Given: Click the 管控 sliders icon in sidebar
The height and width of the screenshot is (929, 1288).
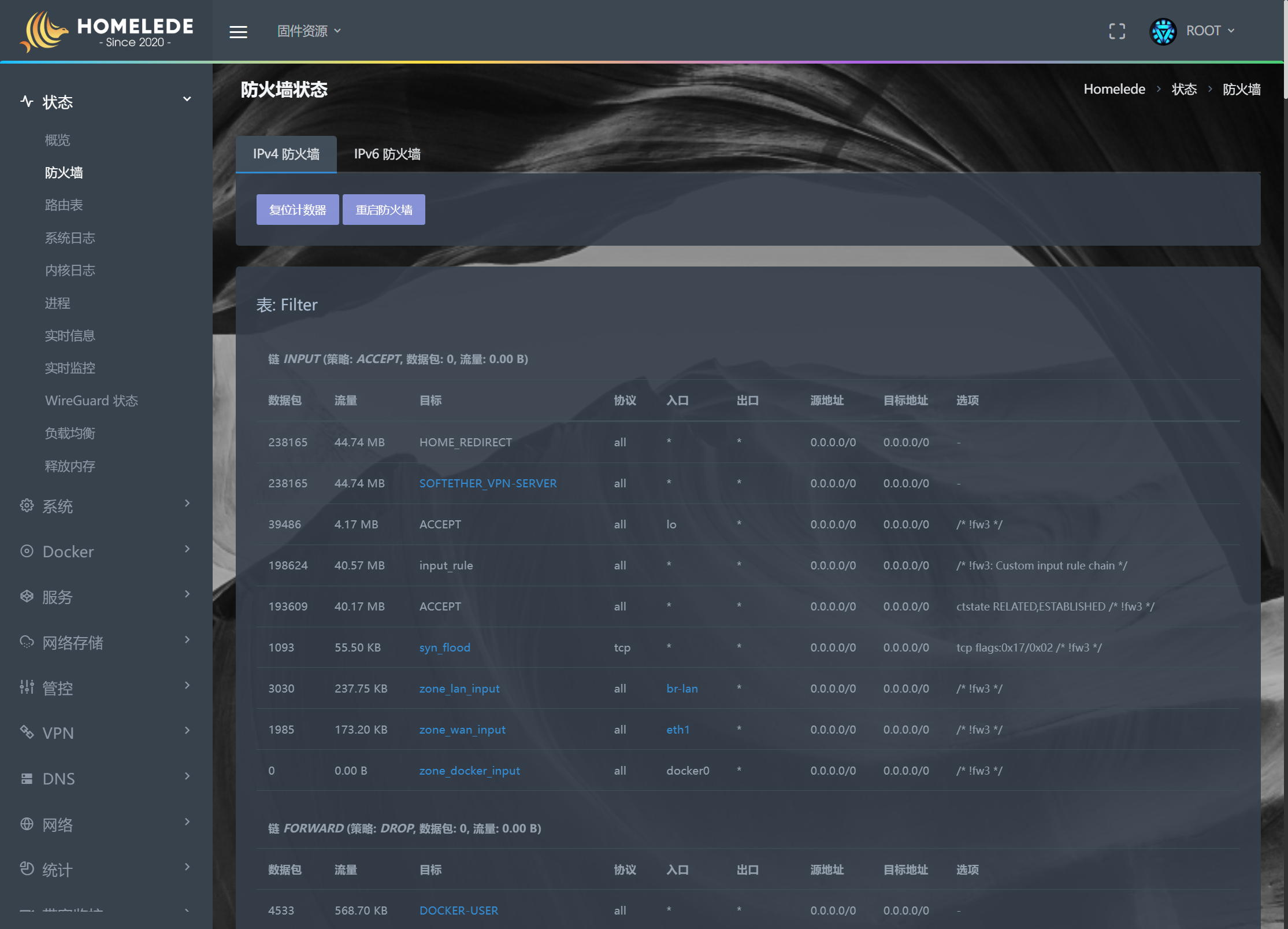Looking at the screenshot, I should (x=27, y=687).
